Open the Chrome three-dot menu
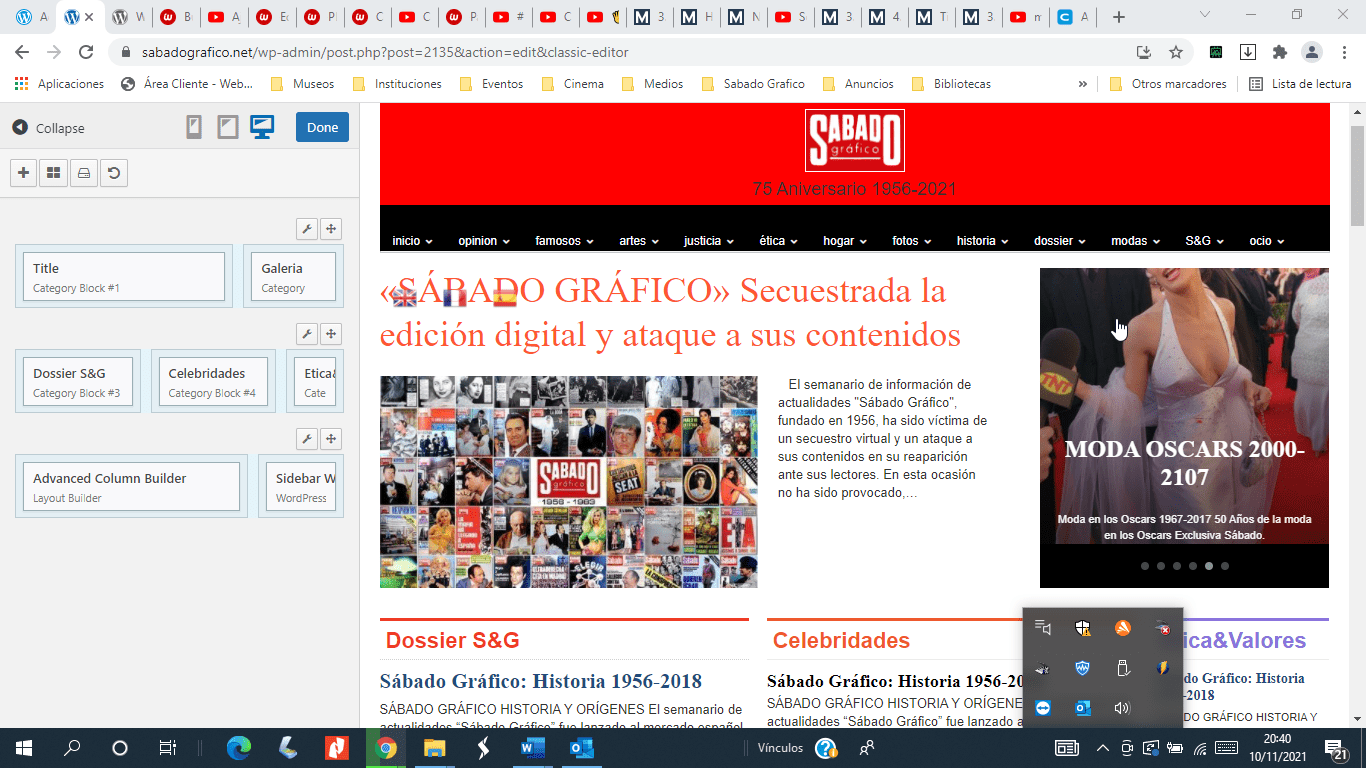Screen dimensions: 1366x768 click(x=1343, y=52)
